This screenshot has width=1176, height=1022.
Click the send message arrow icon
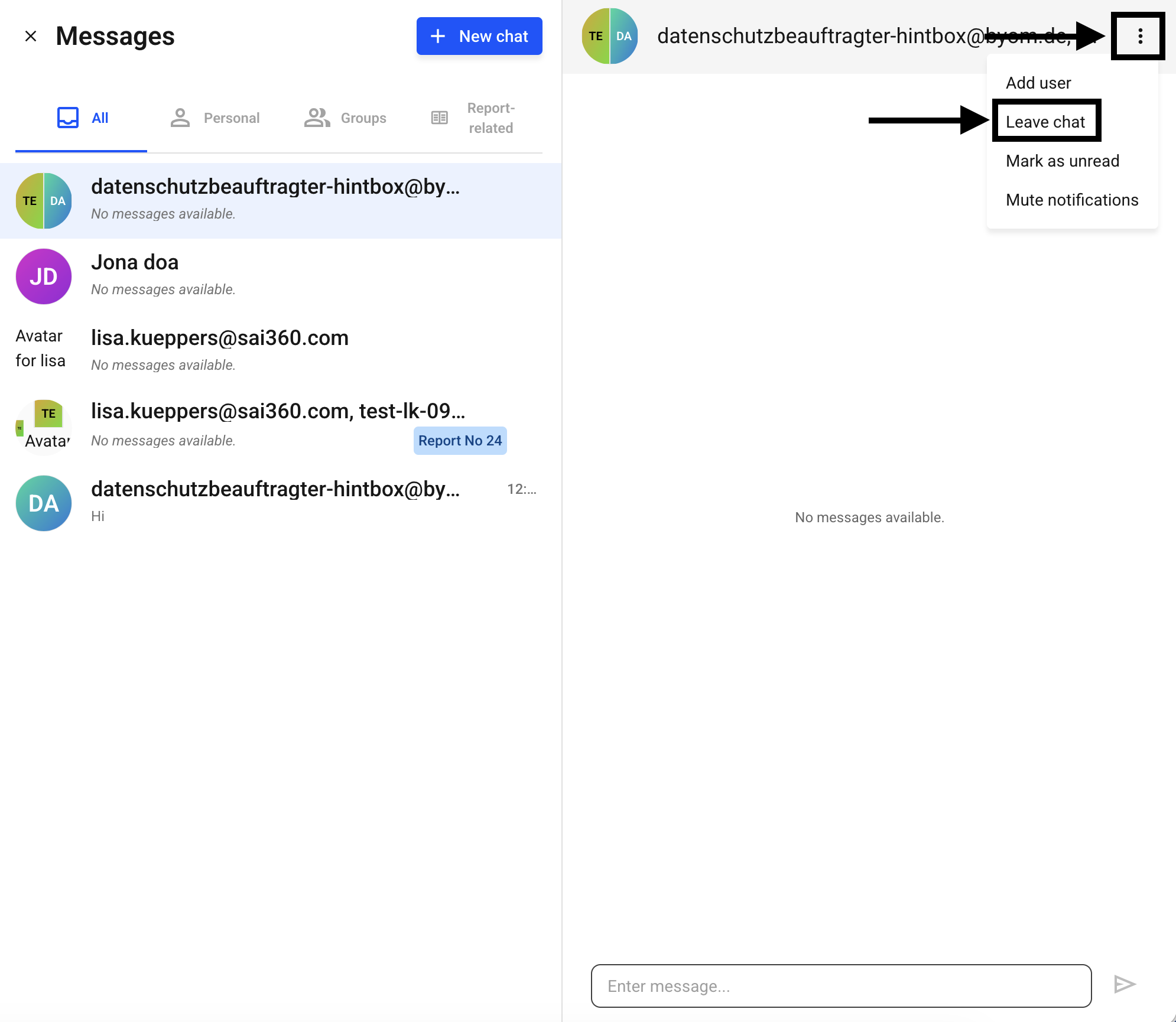[x=1124, y=984]
